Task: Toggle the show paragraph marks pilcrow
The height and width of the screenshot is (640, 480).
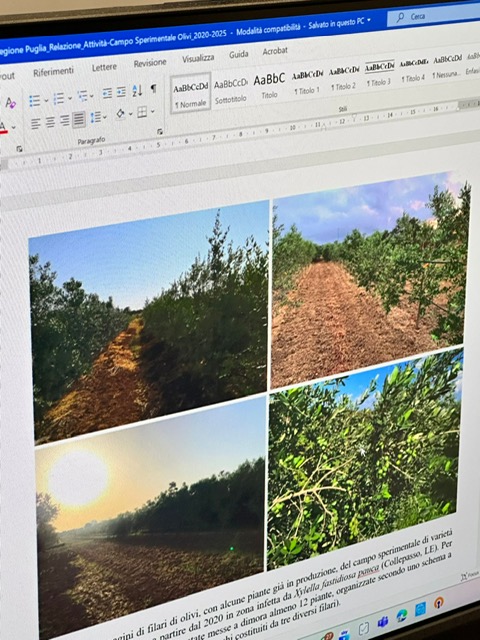Action: click(153, 89)
